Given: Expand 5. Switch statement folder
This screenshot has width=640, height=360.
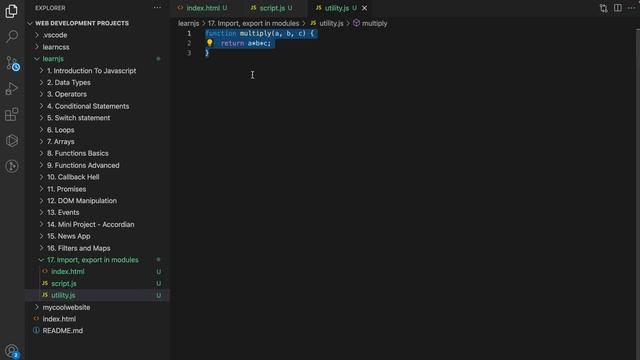Looking at the screenshot, I should click(x=78, y=118).
